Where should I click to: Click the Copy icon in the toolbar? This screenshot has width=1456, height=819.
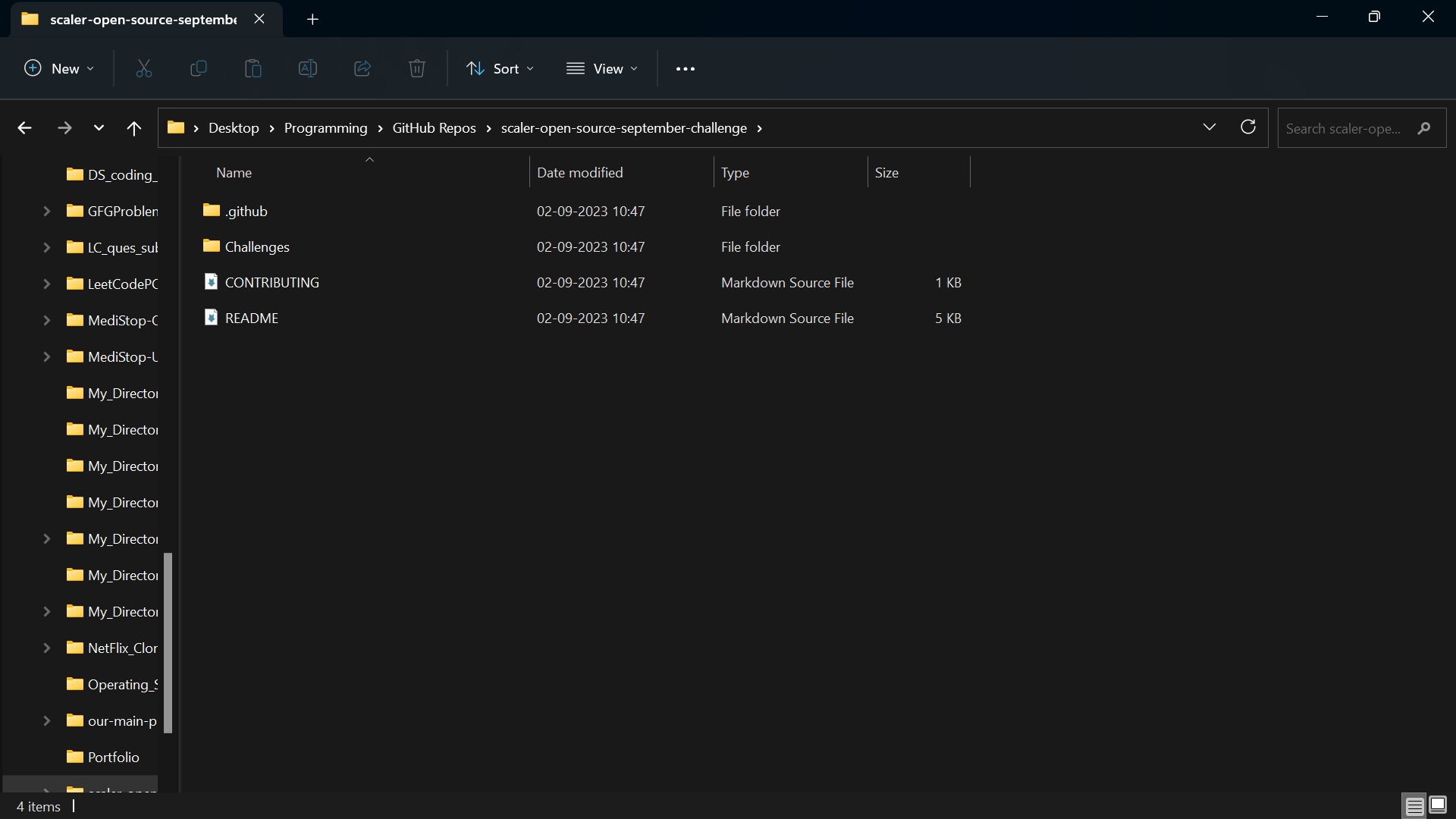(198, 68)
